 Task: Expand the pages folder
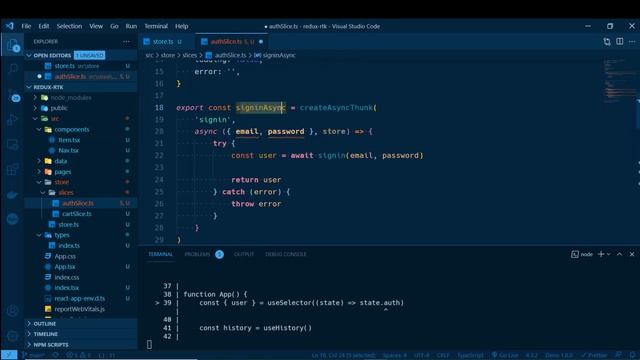click(x=39, y=171)
